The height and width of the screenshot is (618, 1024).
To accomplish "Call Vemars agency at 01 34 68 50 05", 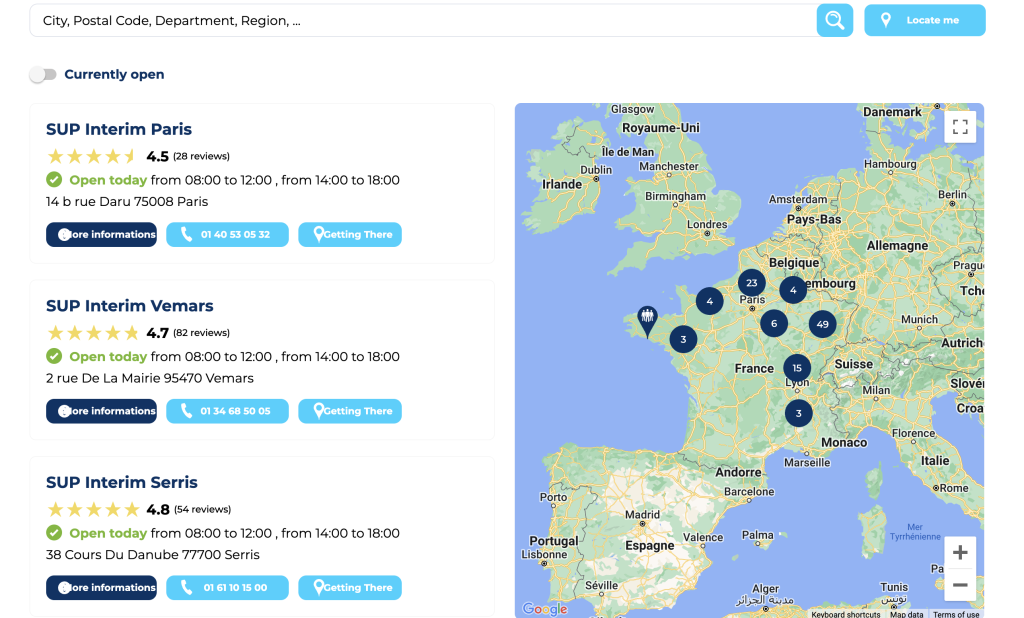I will [x=227, y=411].
